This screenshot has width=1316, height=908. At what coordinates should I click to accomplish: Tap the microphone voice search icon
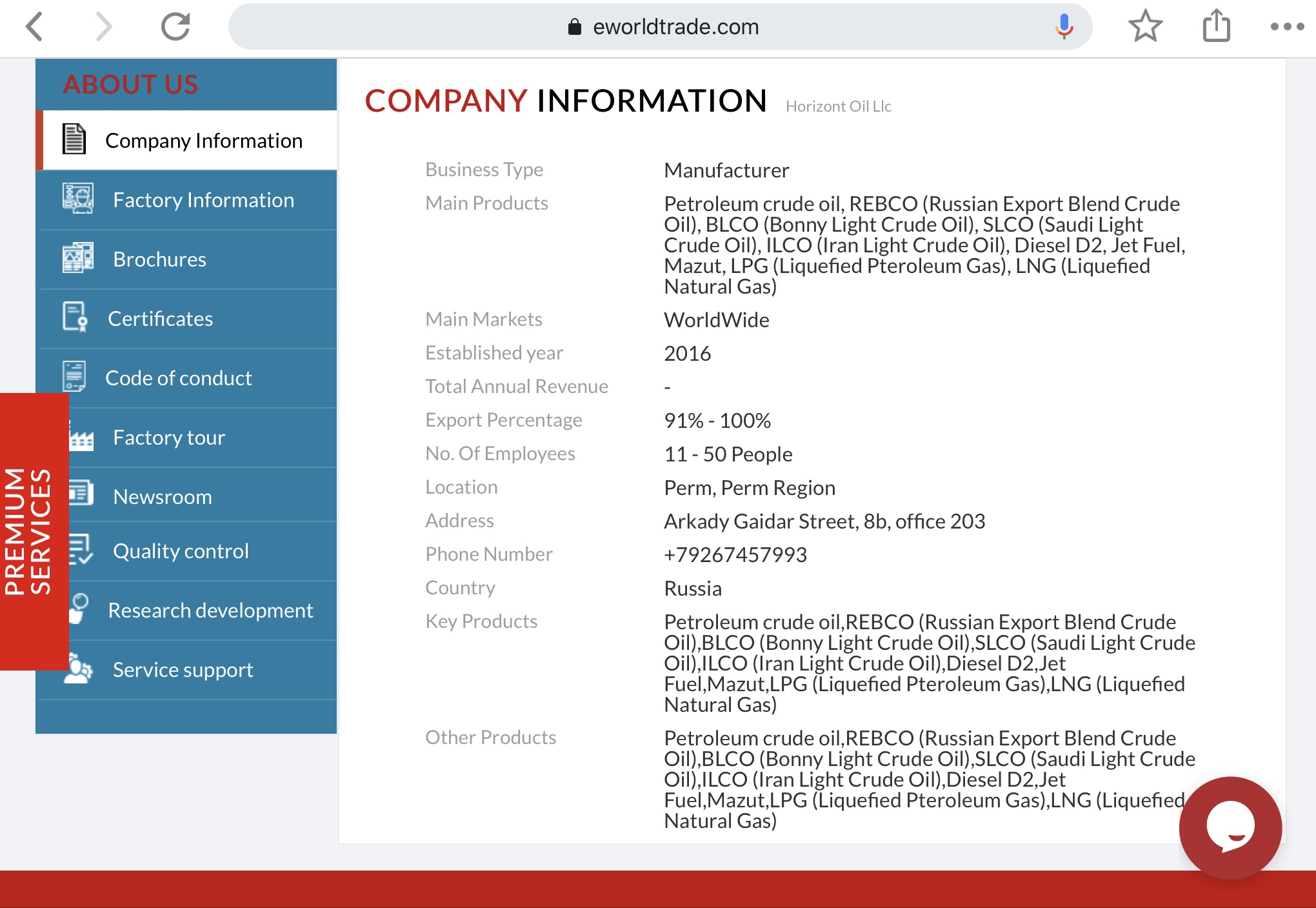(1064, 27)
